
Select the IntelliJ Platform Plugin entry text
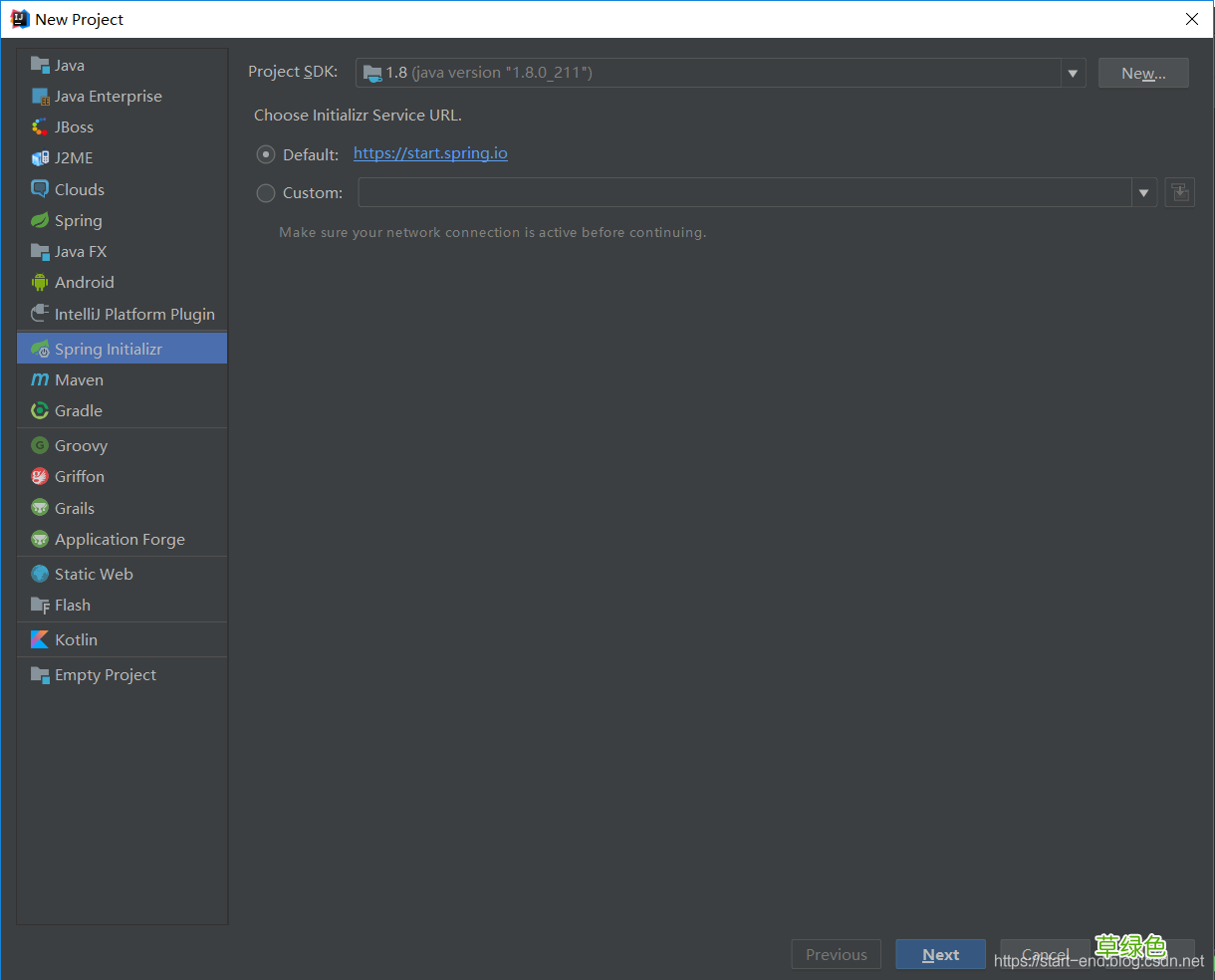click(x=135, y=314)
